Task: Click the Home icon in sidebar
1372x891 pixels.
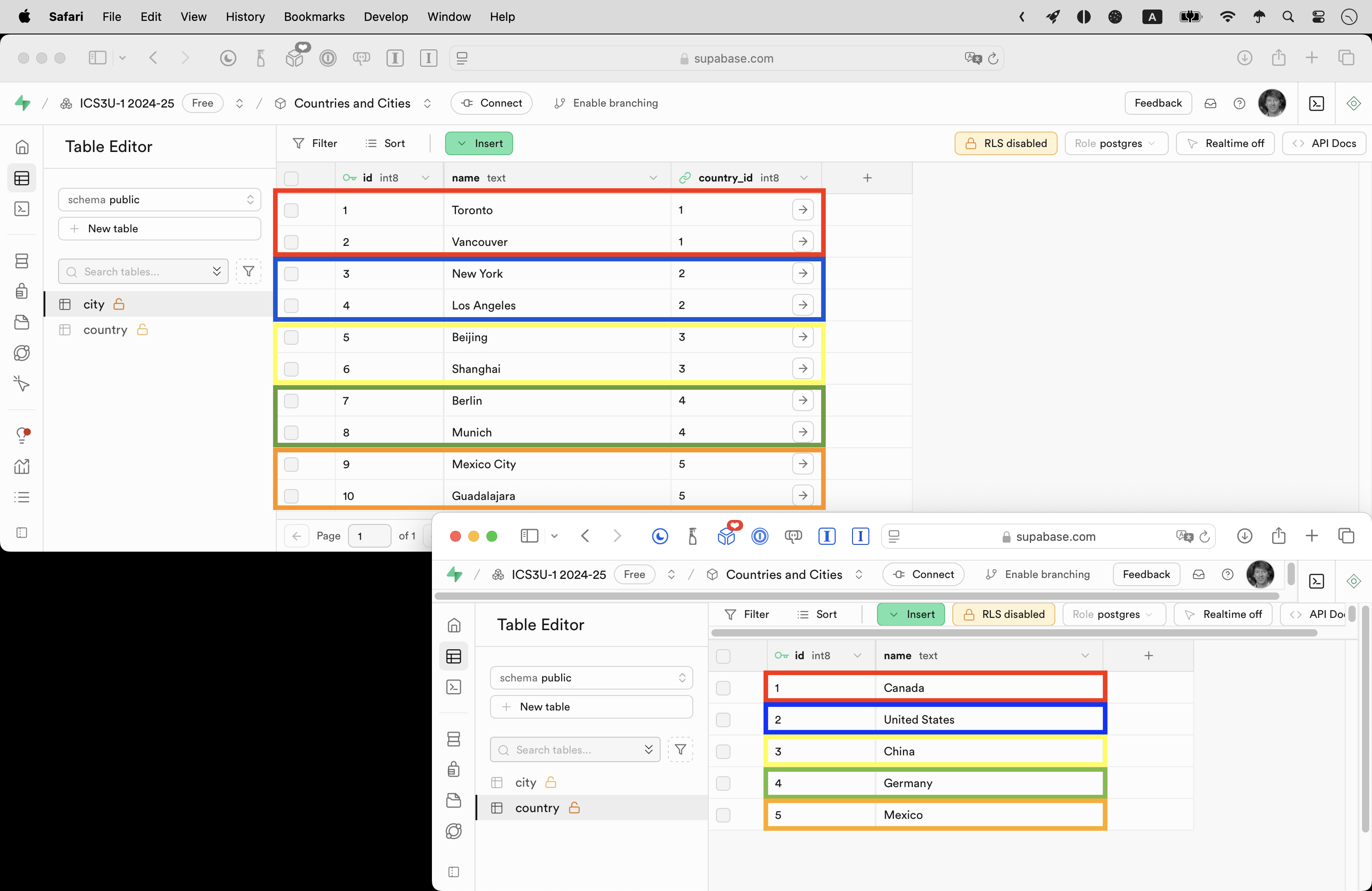Action: tap(22, 147)
